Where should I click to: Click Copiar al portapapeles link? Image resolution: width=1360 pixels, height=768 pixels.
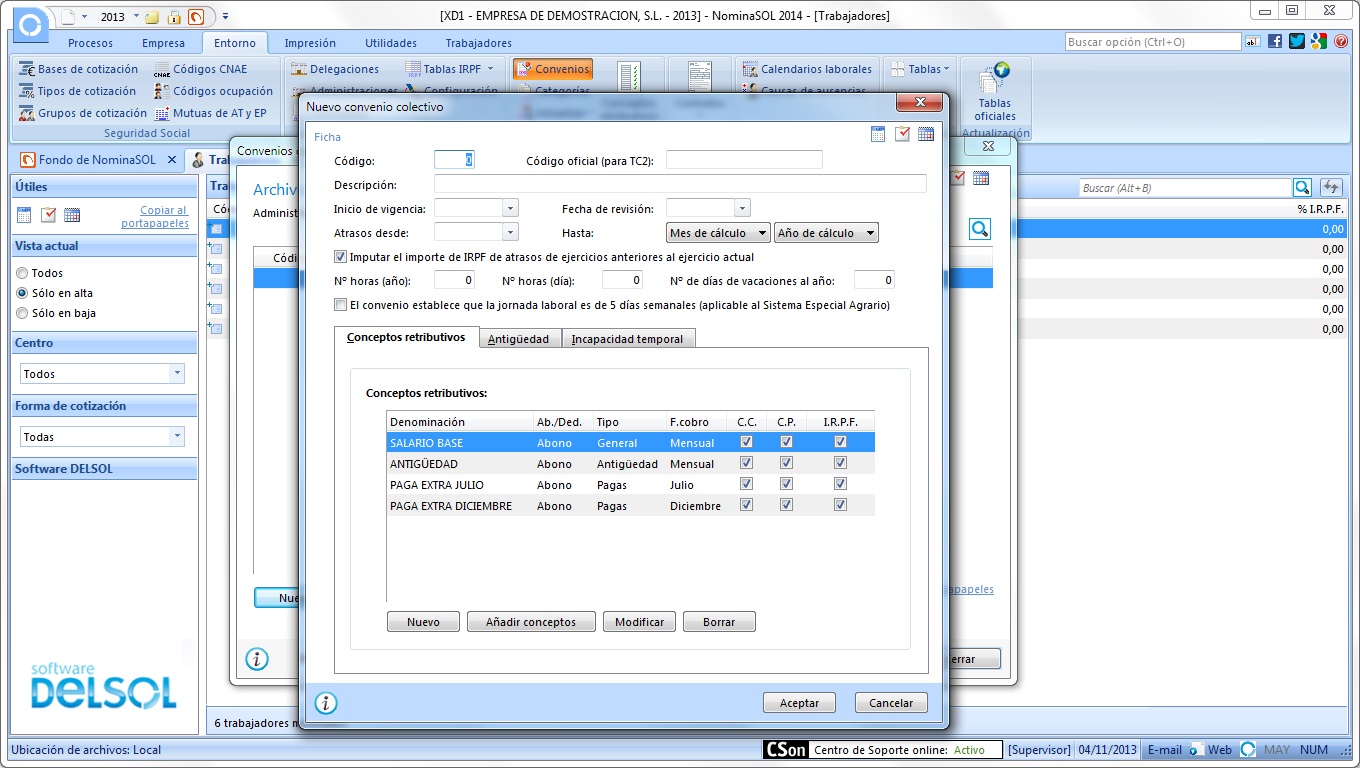point(155,216)
